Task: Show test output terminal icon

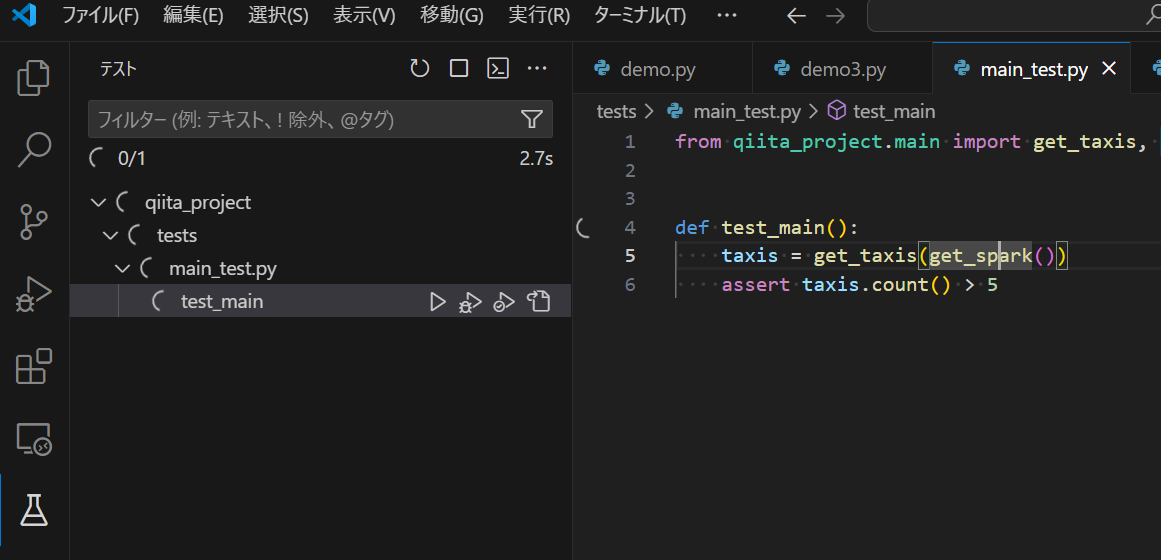Action: [498, 69]
